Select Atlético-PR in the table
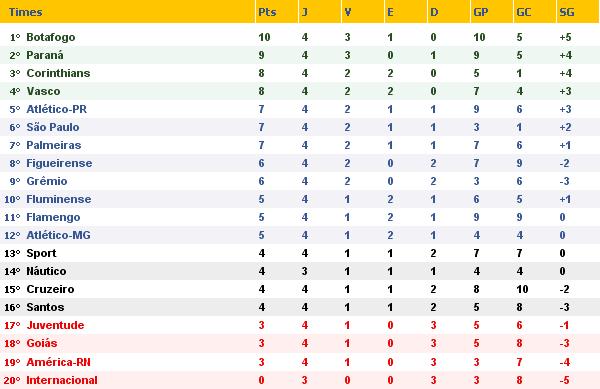Image resolution: width=600 pixels, height=389 pixels. (x=57, y=109)
